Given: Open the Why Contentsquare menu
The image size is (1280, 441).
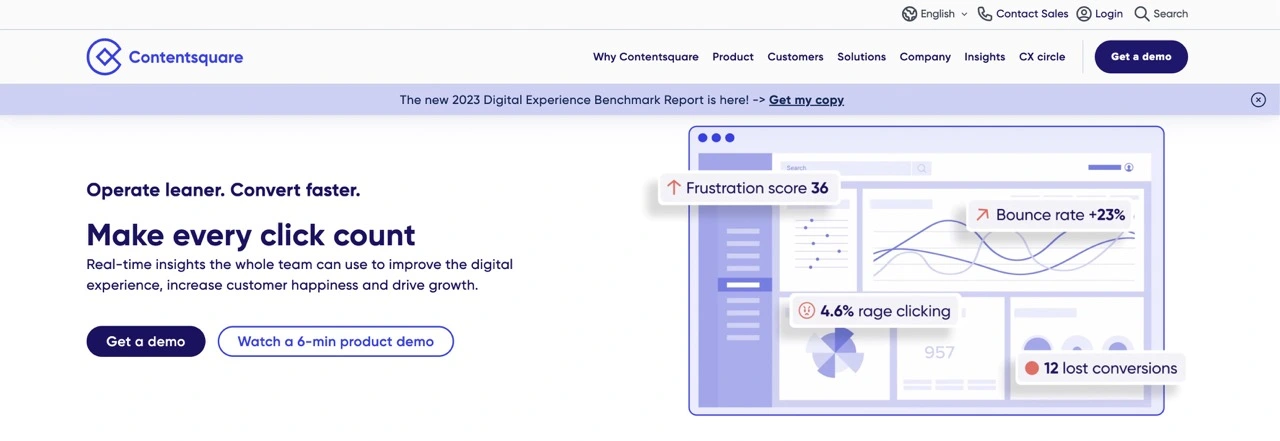Looking at the screenshot, I should point(646,57).
